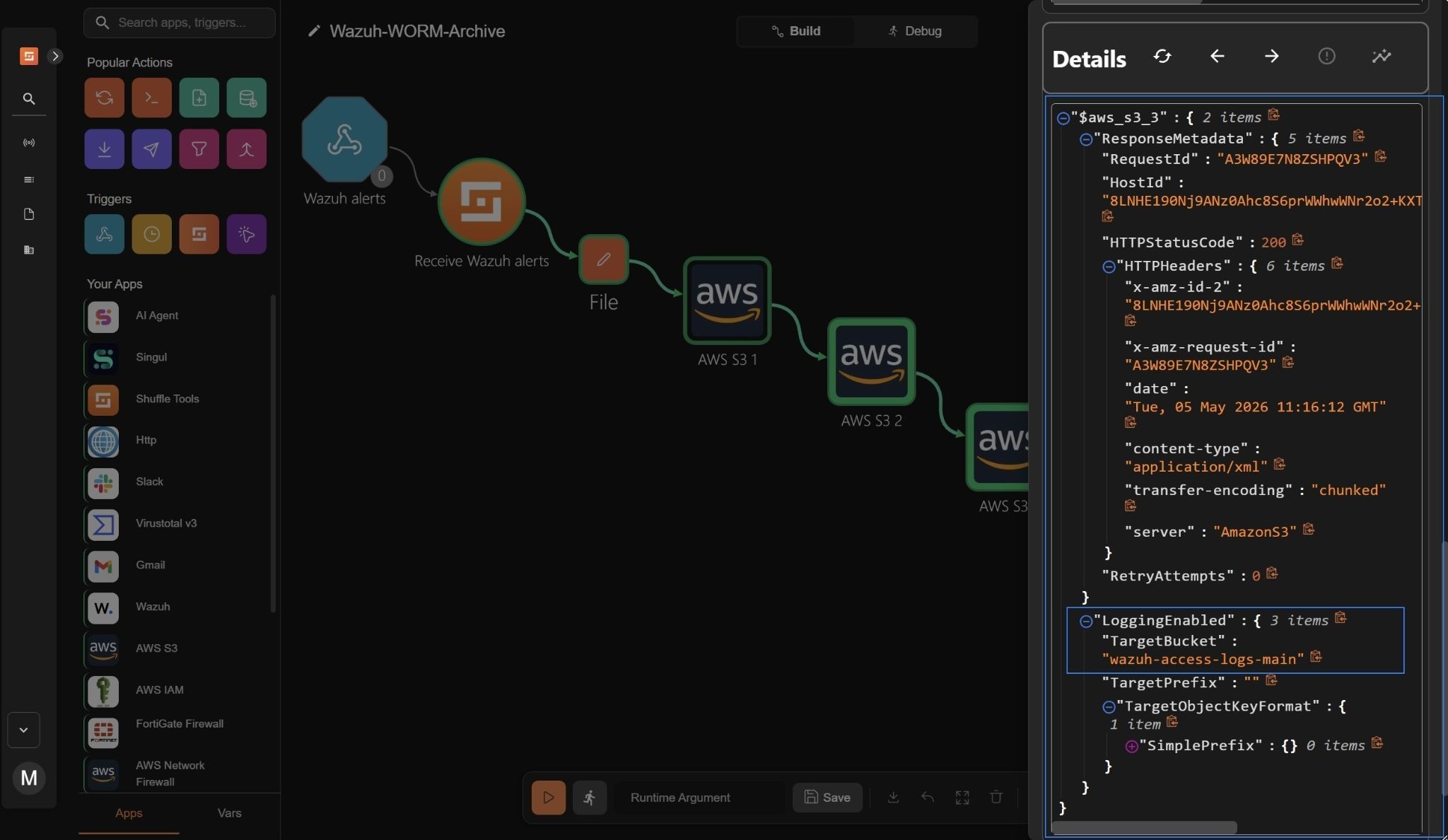The image size is (1448, 840).
Task: Expand the left sidebar with chevron
Action: pos(55,57)
